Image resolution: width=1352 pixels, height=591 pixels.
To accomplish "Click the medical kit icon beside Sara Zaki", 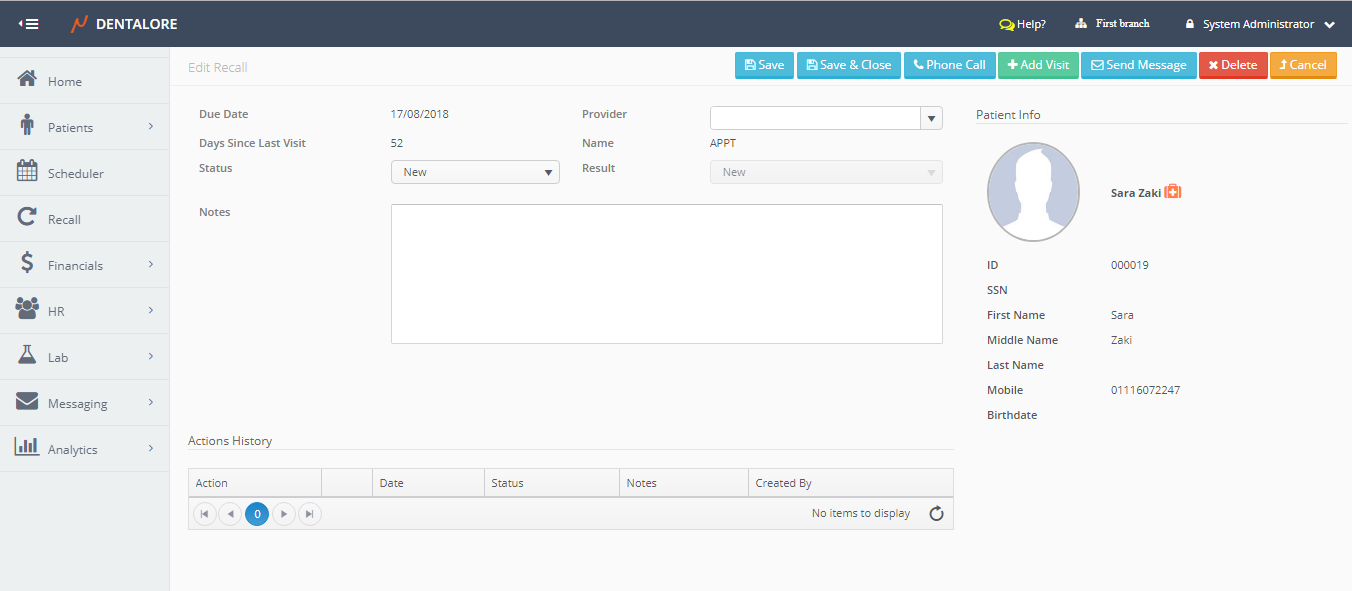I will (x=1173, y=192).
